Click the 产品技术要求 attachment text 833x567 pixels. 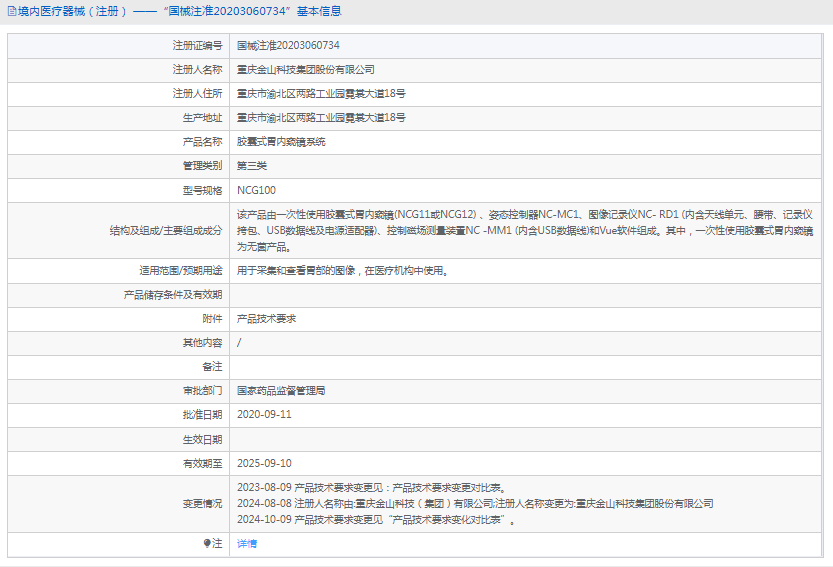coord(266,318)
